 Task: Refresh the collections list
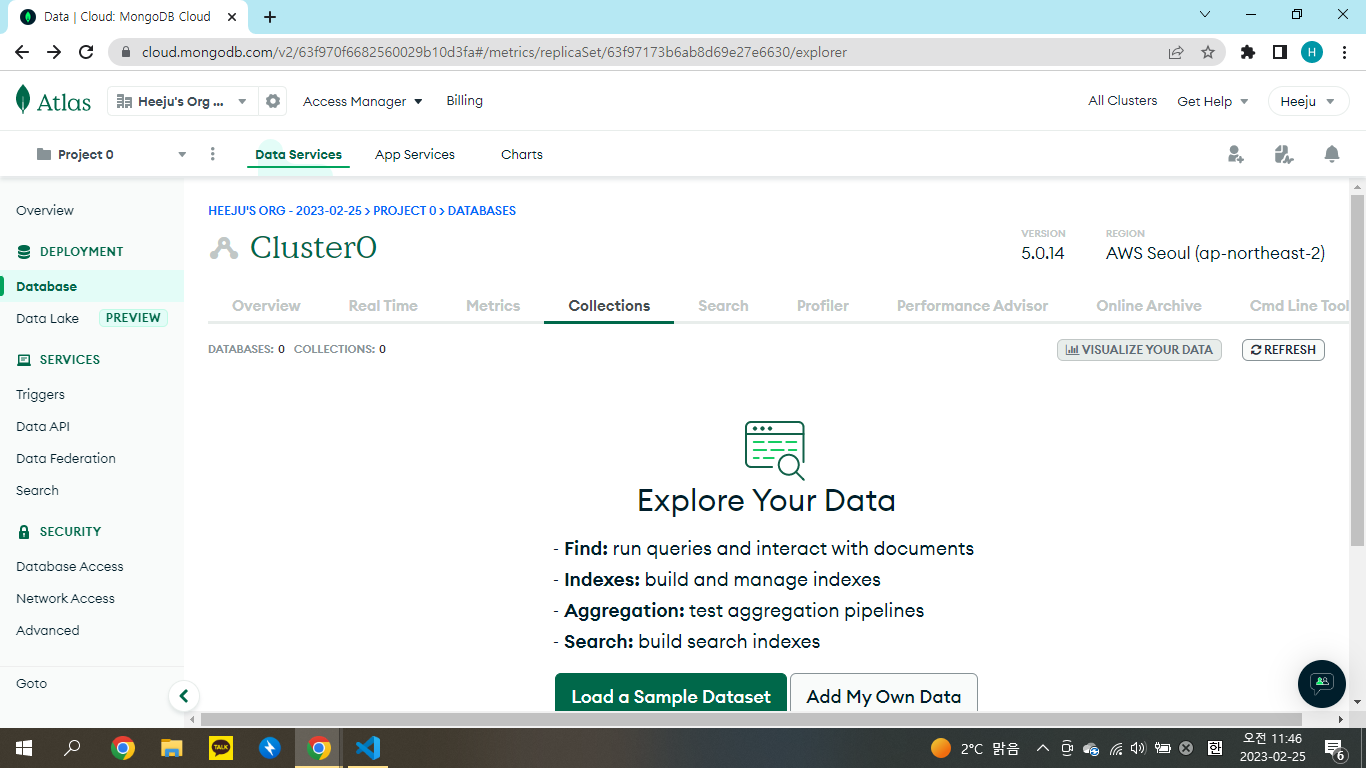[1283, 350]
